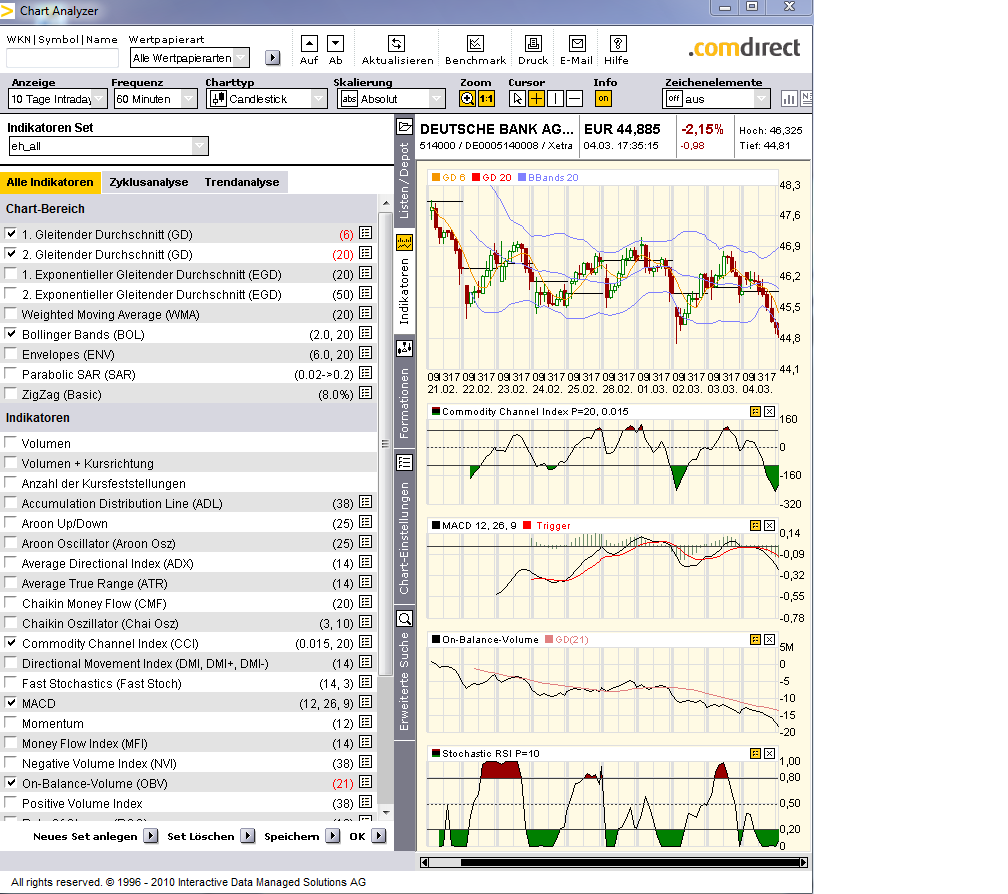Click the Auf up-arrow icon
Viewport: 1008px width, 894px height.
point(309,44)
